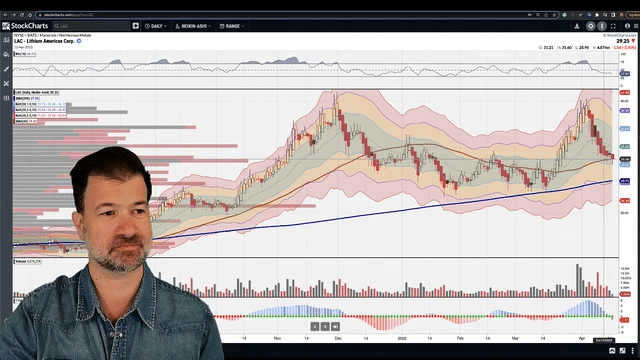640x360 pixels.
Task: Toggle the crosshair circle button
Action: click(x=591, y=26)
